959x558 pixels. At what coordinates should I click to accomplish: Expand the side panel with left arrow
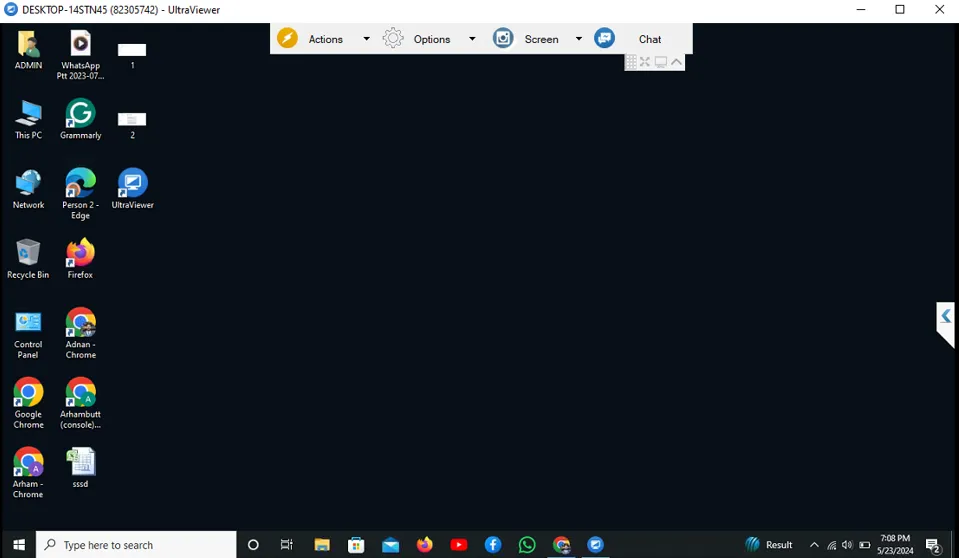(x=946, y=317)
